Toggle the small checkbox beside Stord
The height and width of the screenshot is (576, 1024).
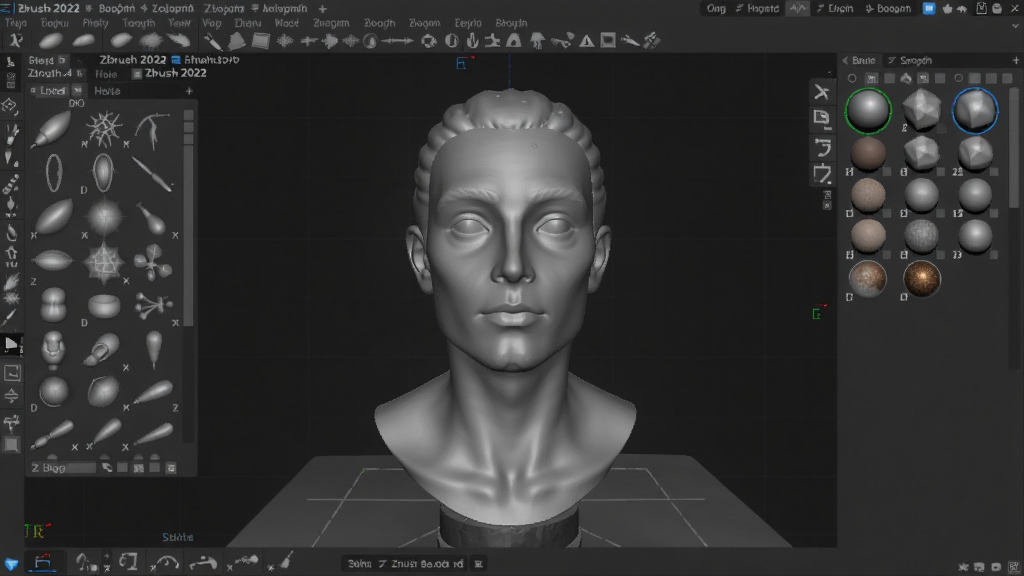62,60
